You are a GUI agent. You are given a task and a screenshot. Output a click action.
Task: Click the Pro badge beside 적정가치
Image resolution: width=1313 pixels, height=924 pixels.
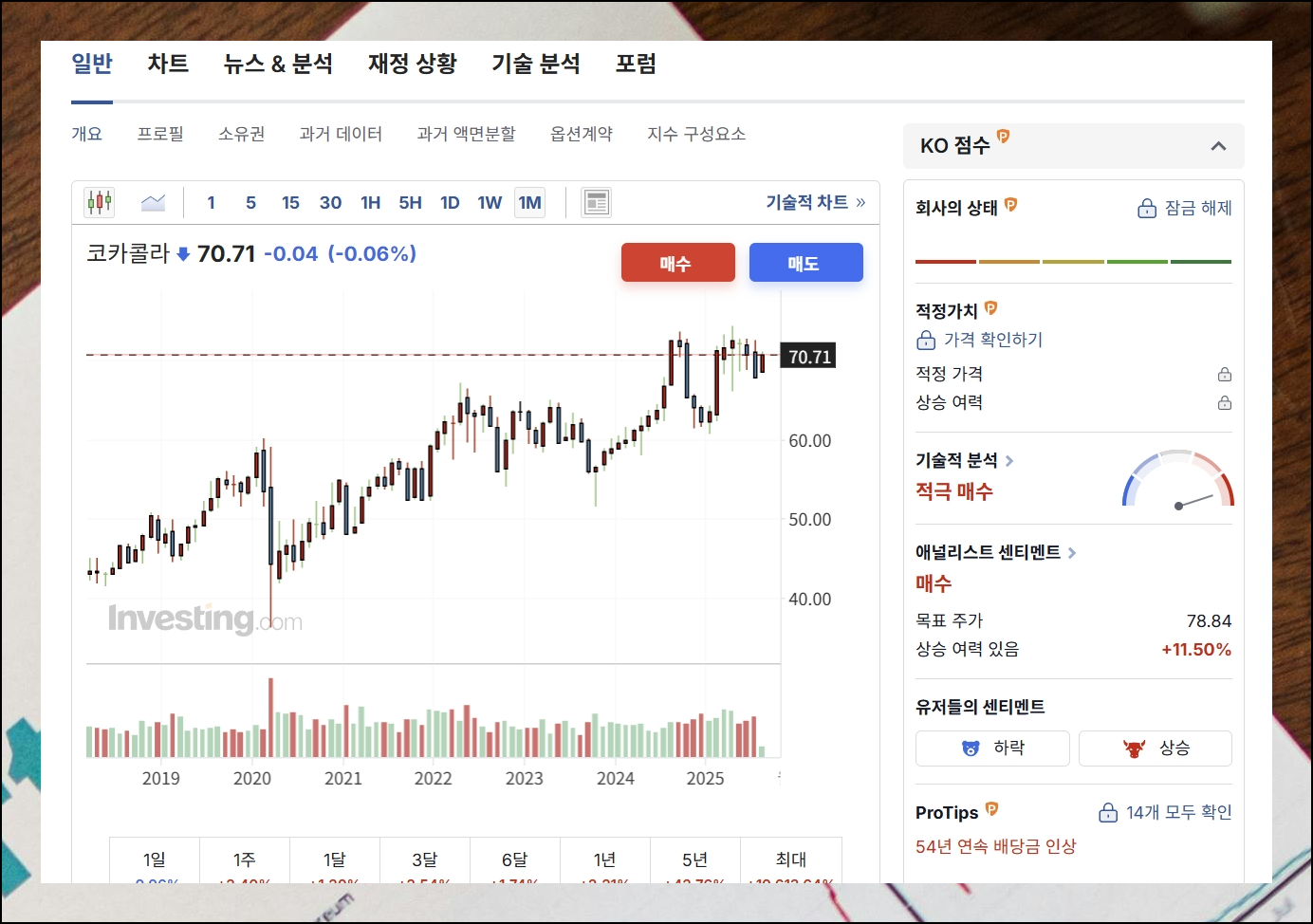[990, 307]
